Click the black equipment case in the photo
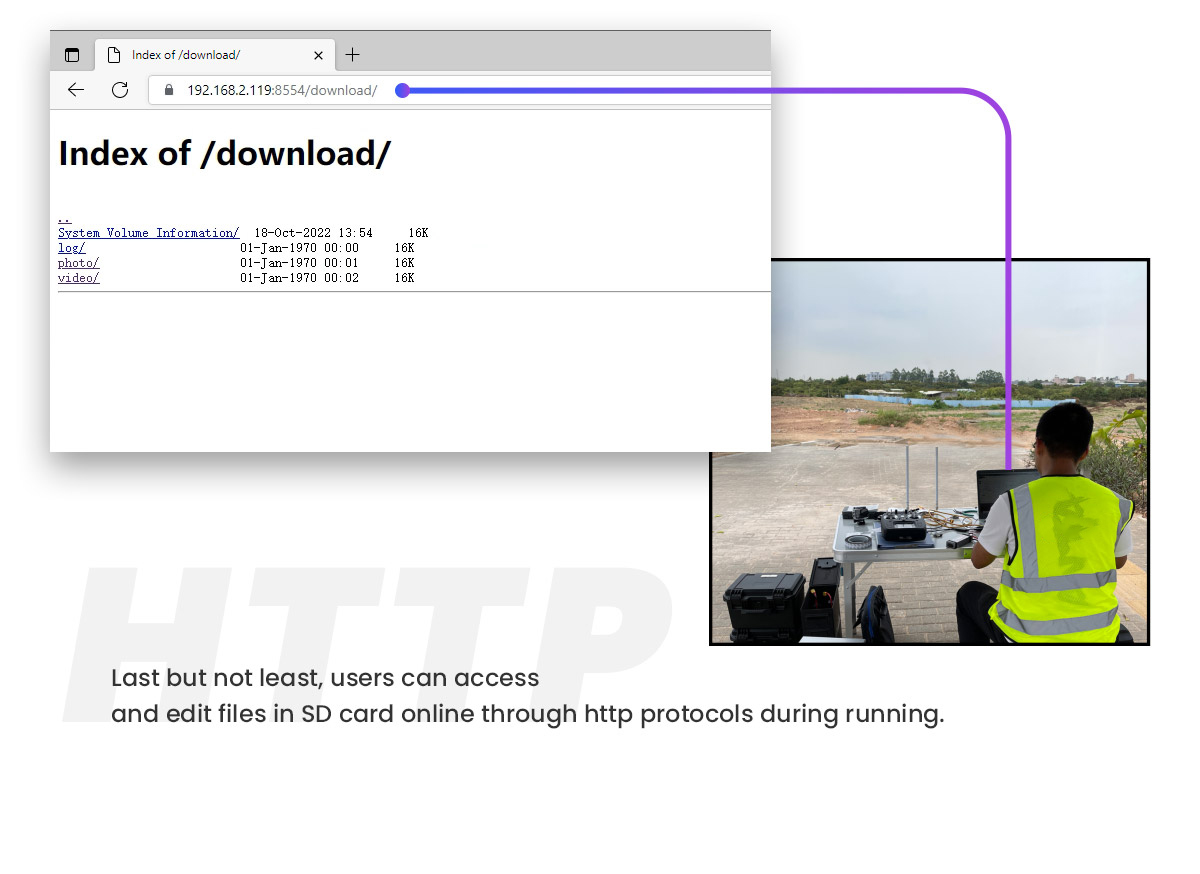Viewport: 1200px width, 874px height. [x=764, y=604]
